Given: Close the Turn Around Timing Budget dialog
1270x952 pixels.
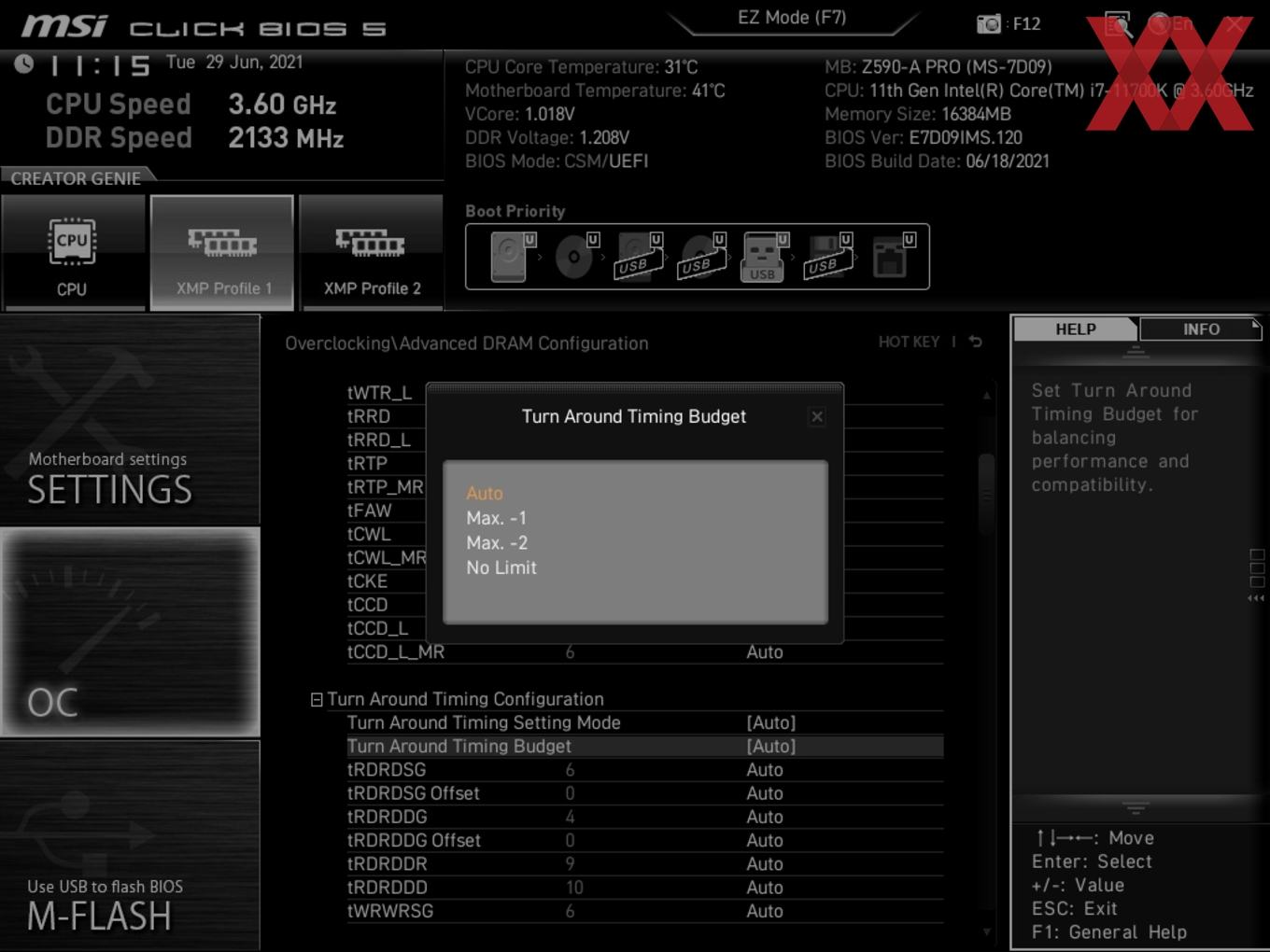Looking at the screenshot, I should pos(817,416).
